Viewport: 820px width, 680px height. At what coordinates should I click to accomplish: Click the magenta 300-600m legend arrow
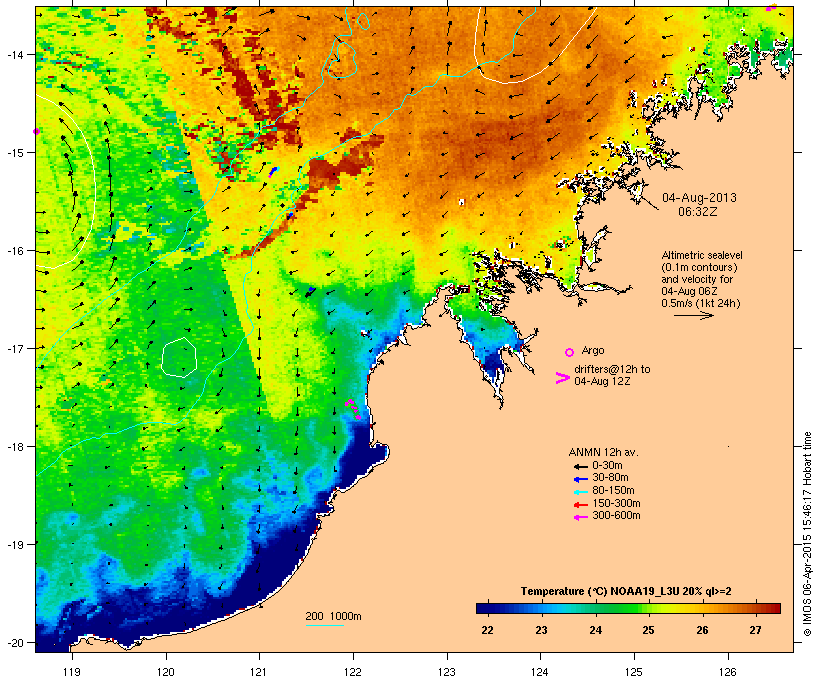(580, 517)
